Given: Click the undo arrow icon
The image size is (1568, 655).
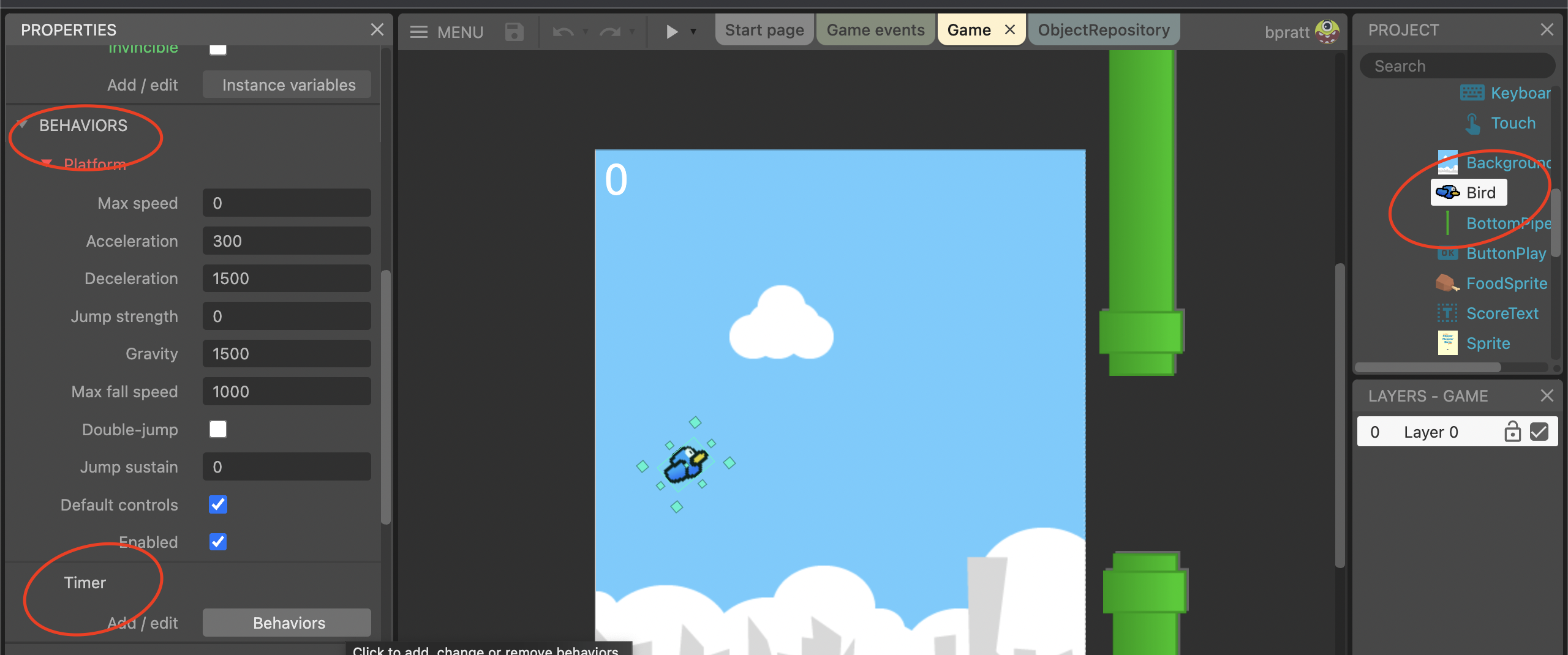Looking at the screenshot, I should 563,31.
